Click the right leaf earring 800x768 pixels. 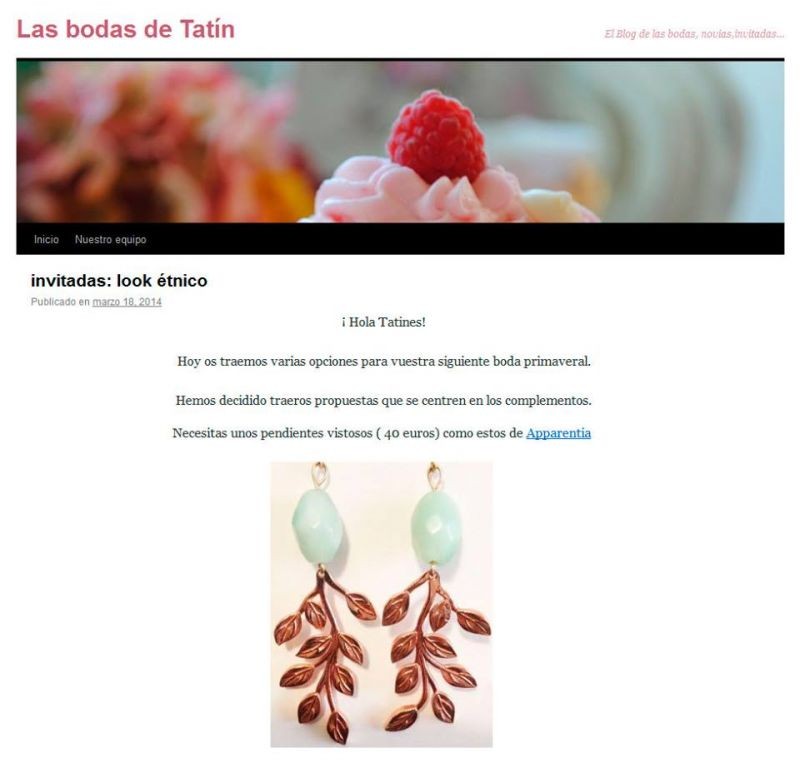[x=435, y=597]
